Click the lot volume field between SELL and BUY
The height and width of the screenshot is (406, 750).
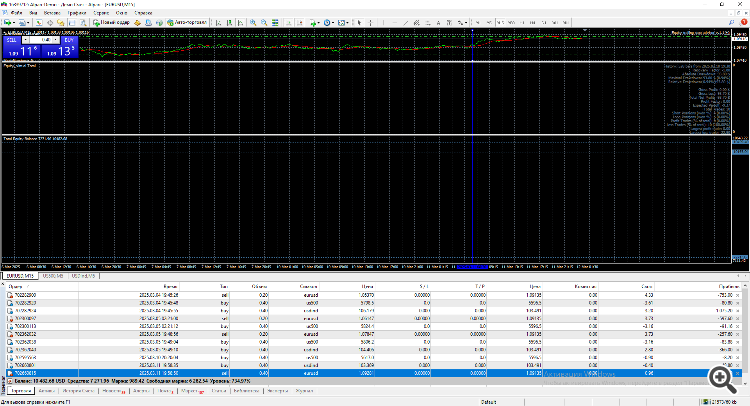point(40,42)
